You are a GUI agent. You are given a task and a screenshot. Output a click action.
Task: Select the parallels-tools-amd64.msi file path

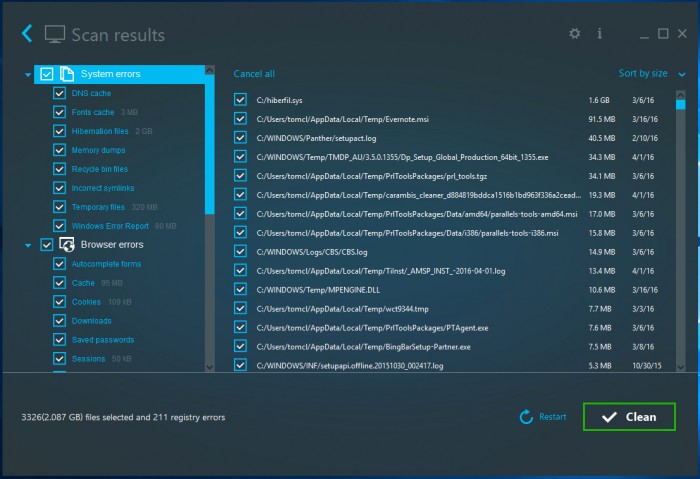pyautogui.click(x=417, y=214)
